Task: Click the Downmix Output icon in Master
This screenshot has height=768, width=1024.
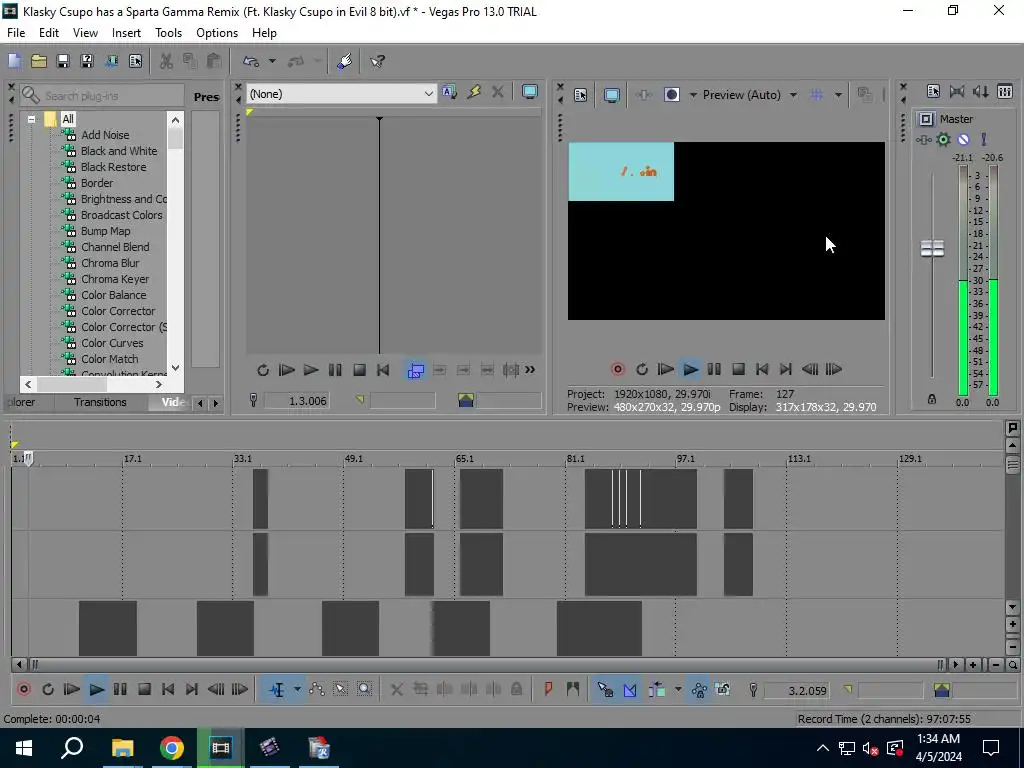Action: (x=957, y=91)
